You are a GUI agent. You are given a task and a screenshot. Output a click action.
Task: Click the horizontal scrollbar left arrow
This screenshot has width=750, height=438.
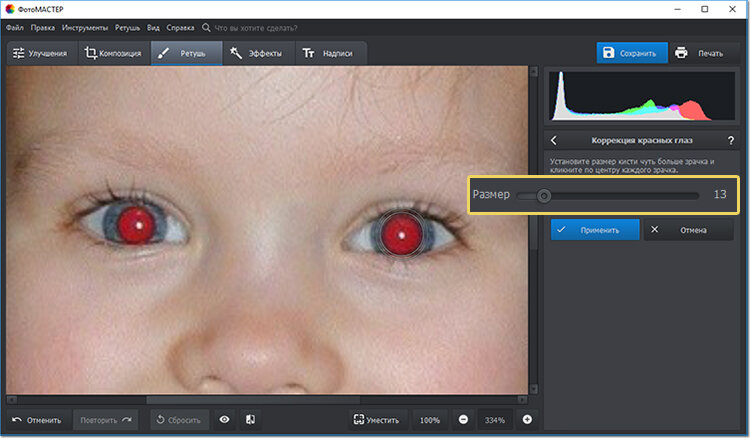tap(12, 400)
